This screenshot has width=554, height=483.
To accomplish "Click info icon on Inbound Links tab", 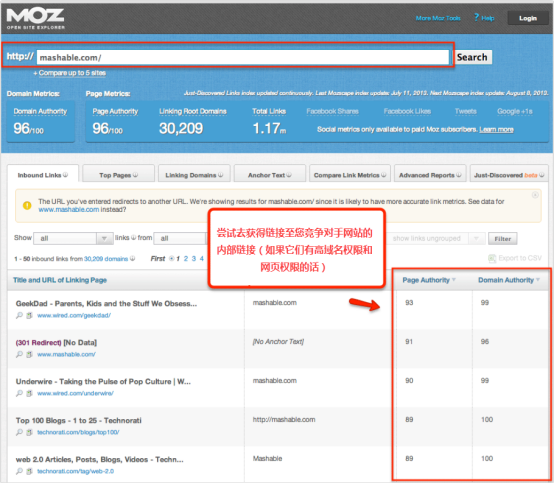I will coord(65,175).
